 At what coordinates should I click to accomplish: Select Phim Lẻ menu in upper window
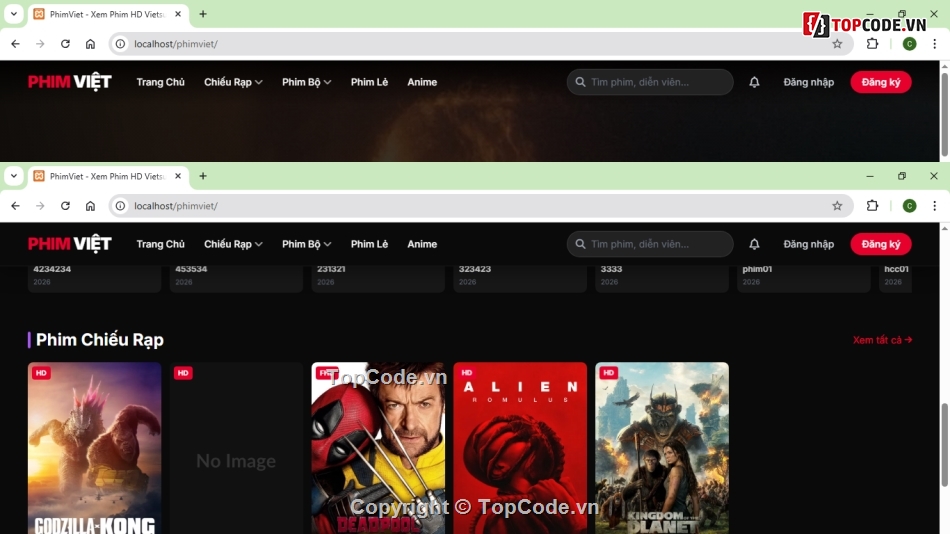click(370, 82)
